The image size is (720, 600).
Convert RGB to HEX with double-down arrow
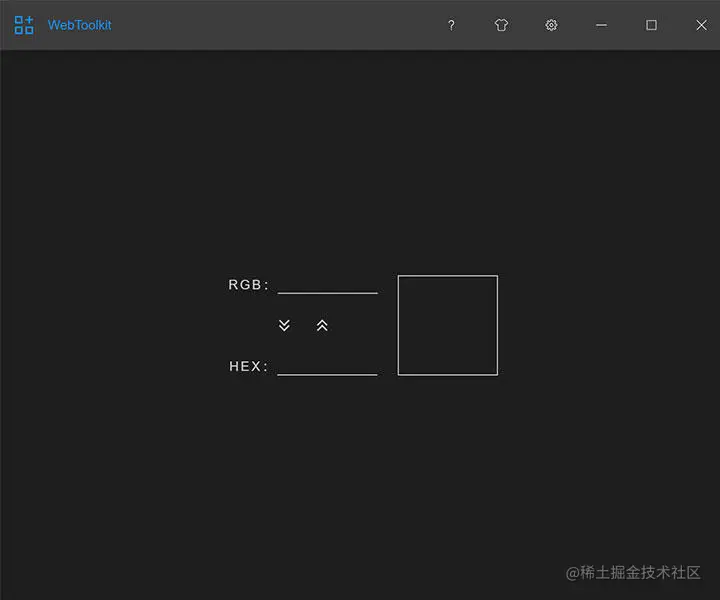coord(284,325)
